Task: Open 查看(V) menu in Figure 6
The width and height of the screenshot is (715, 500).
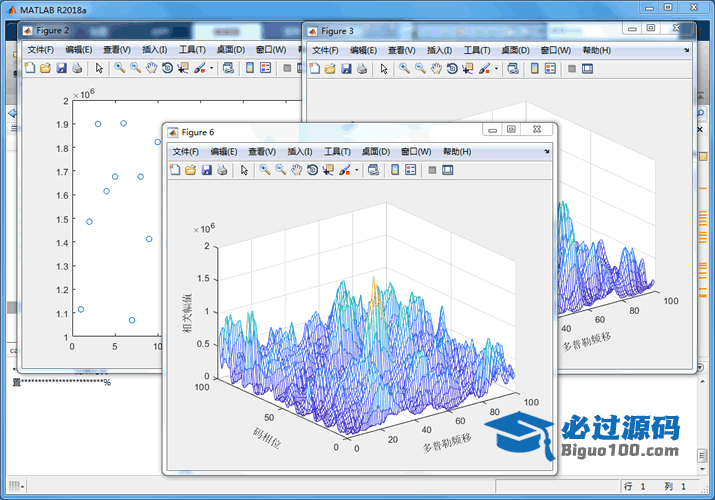Action: [262, 151]
